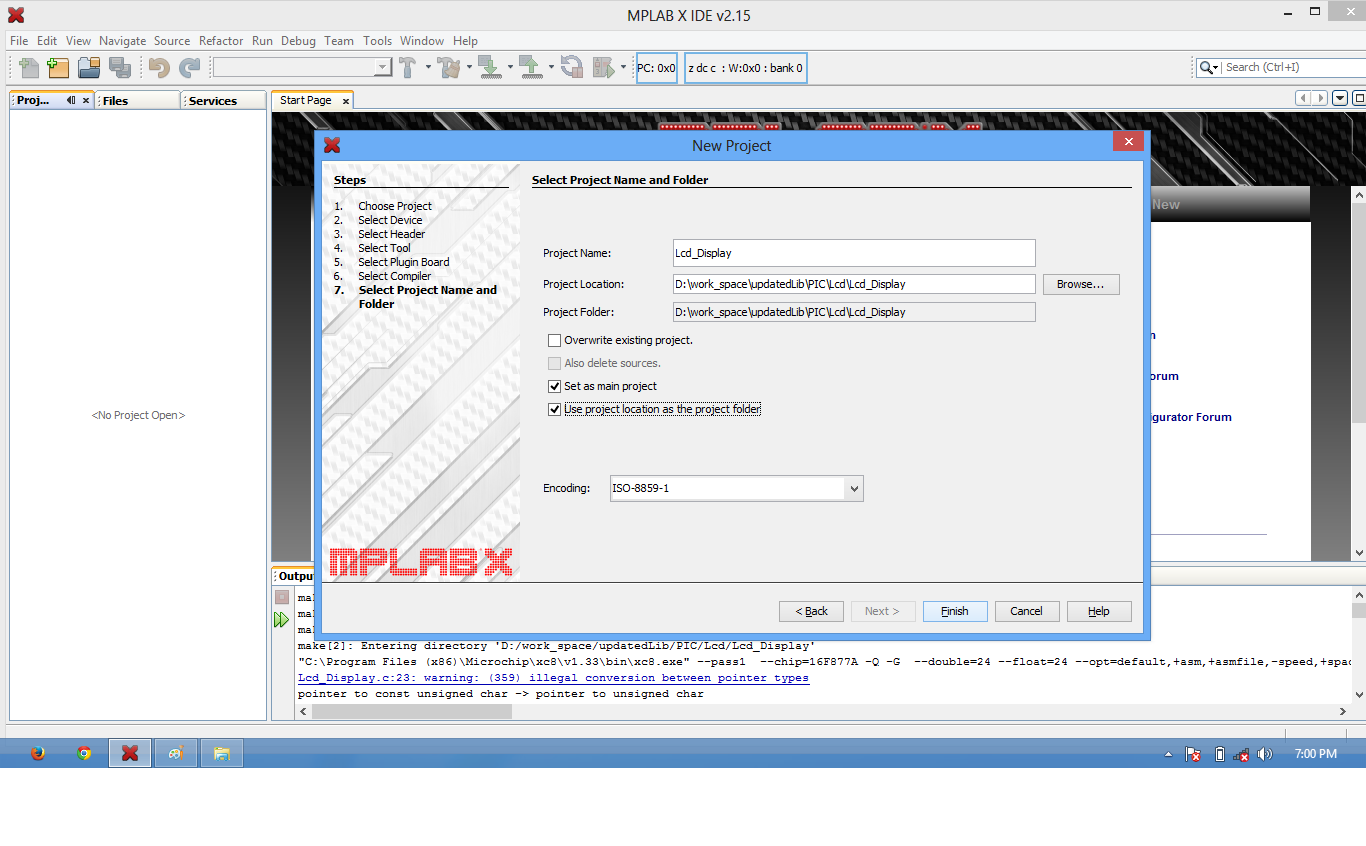Click the Help button in the dialog
The height and width of the screenshot is (846, 1366).
[x=1099, y=611]
